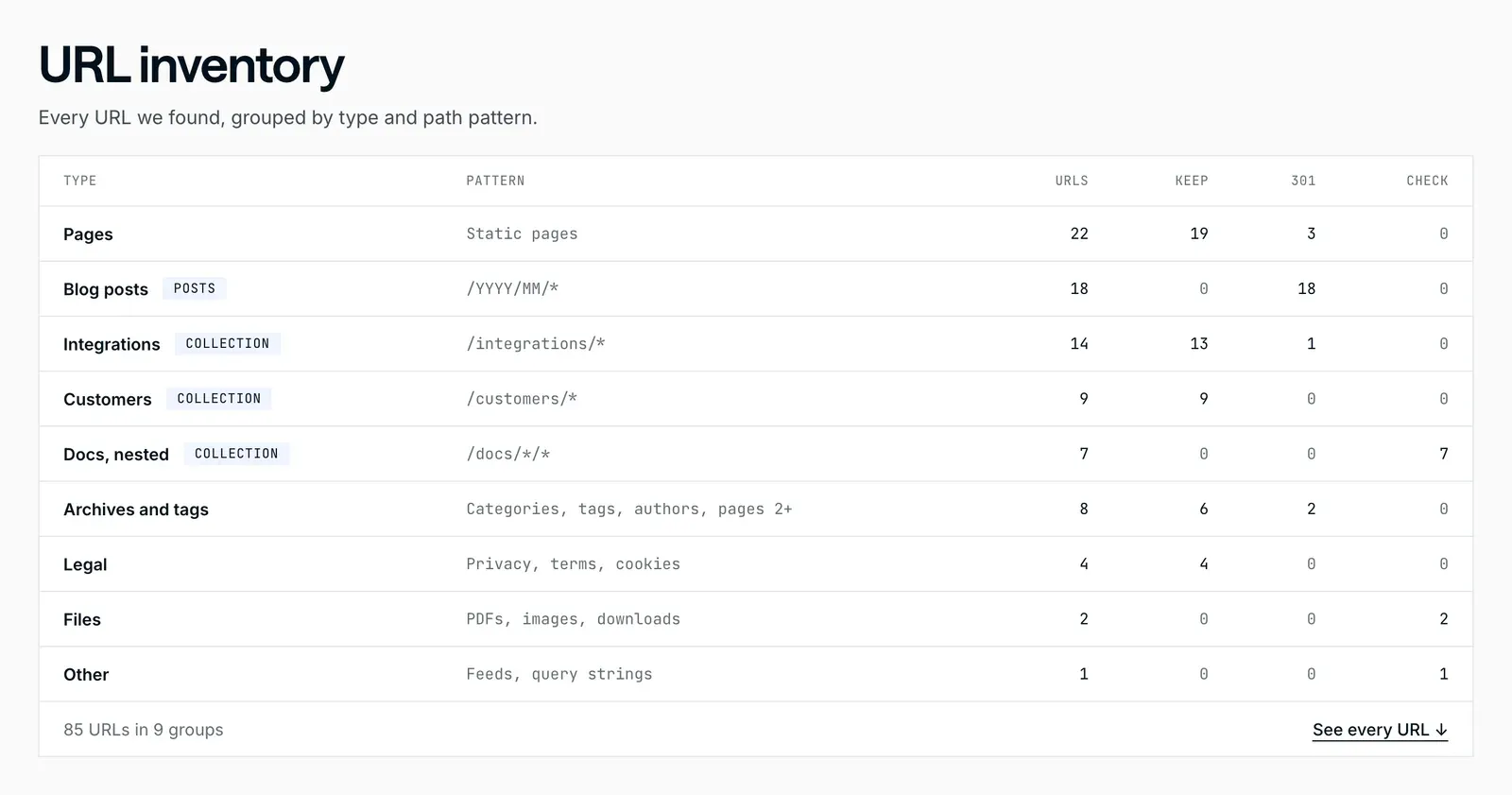This screenshot has height=795, width=1512.
Task: Click the POSTS badge beside Blog posts
Action: pos(195,288)
